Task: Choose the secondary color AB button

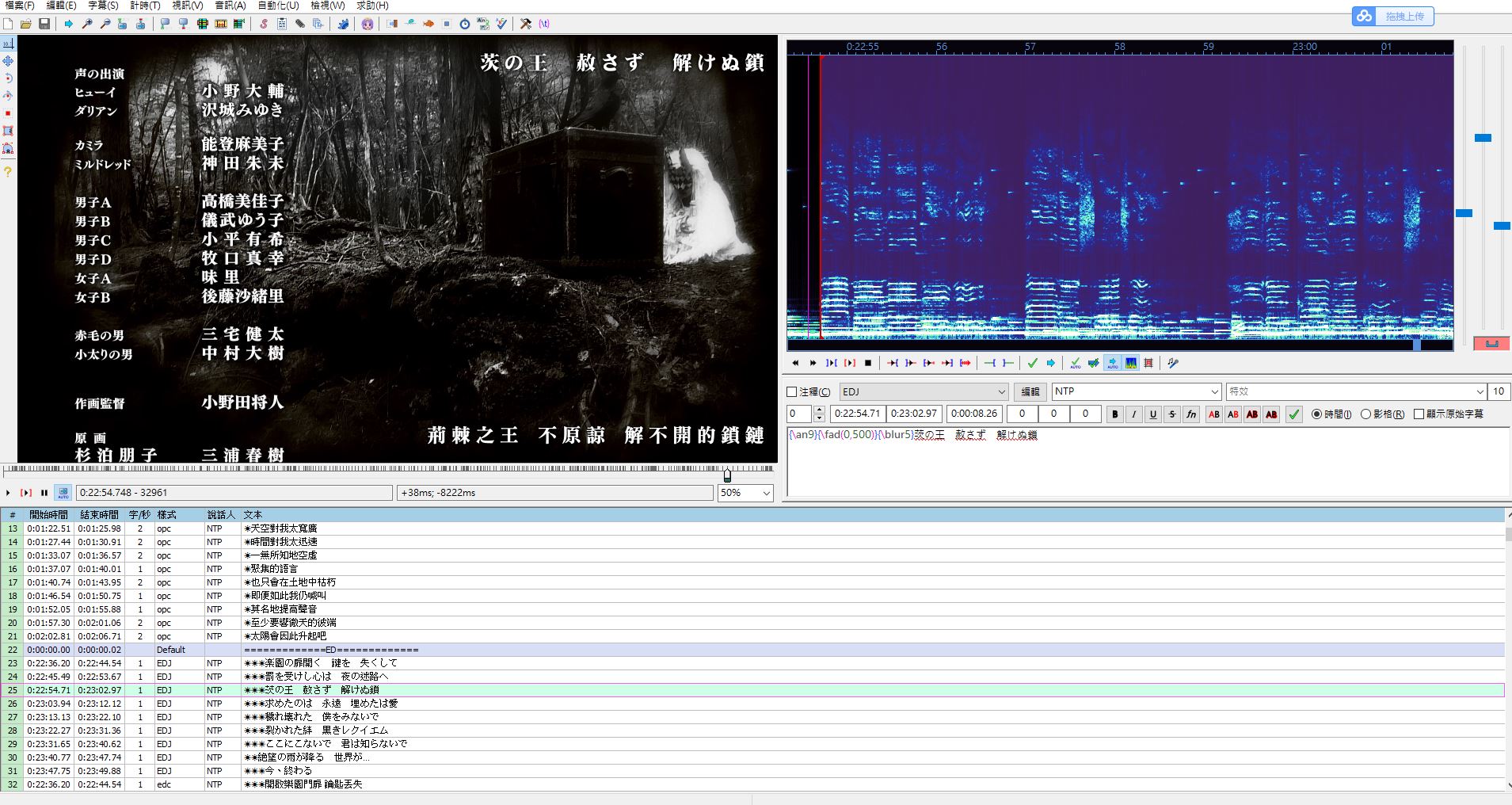Action: [x=1233, y=414]
